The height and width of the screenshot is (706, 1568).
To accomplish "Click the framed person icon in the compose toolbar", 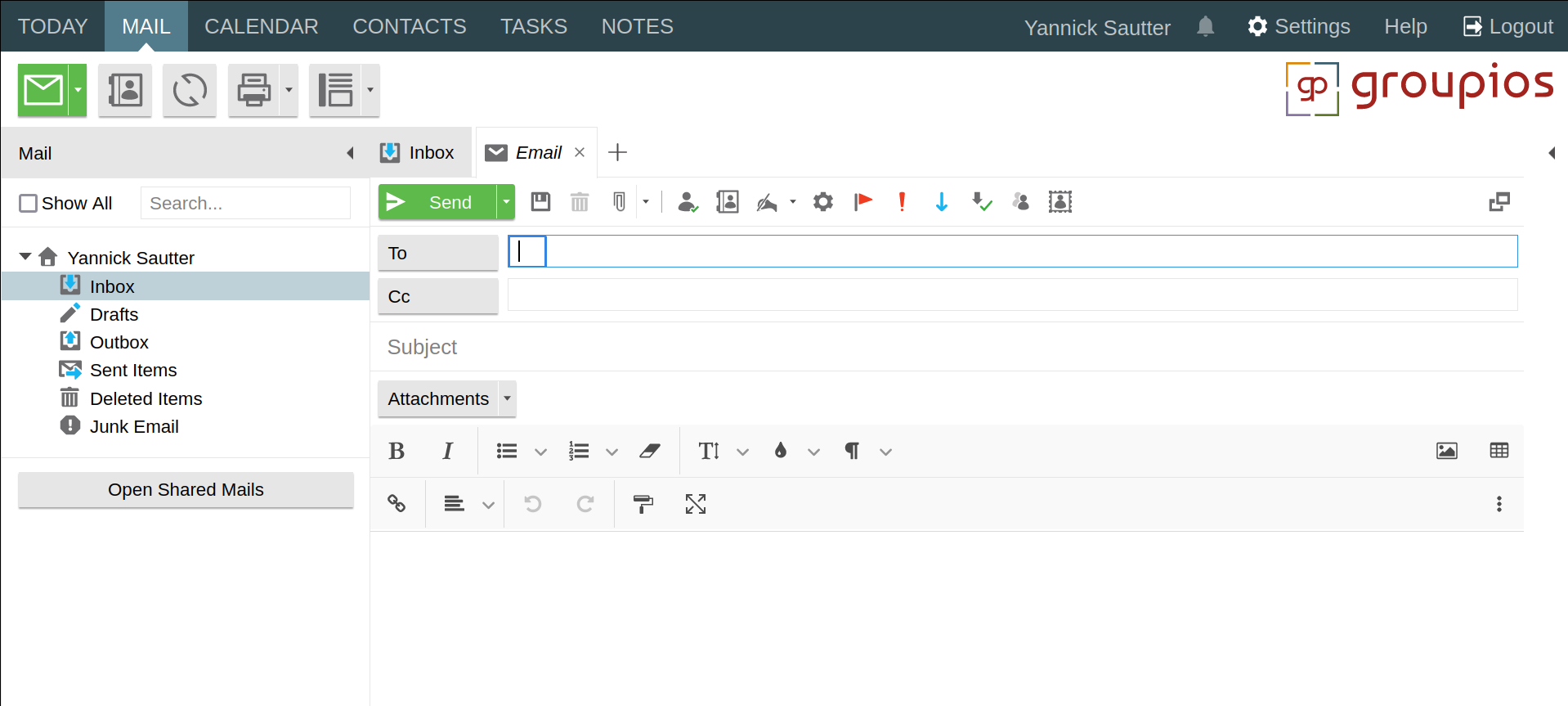I will [x=1060, y=201].
